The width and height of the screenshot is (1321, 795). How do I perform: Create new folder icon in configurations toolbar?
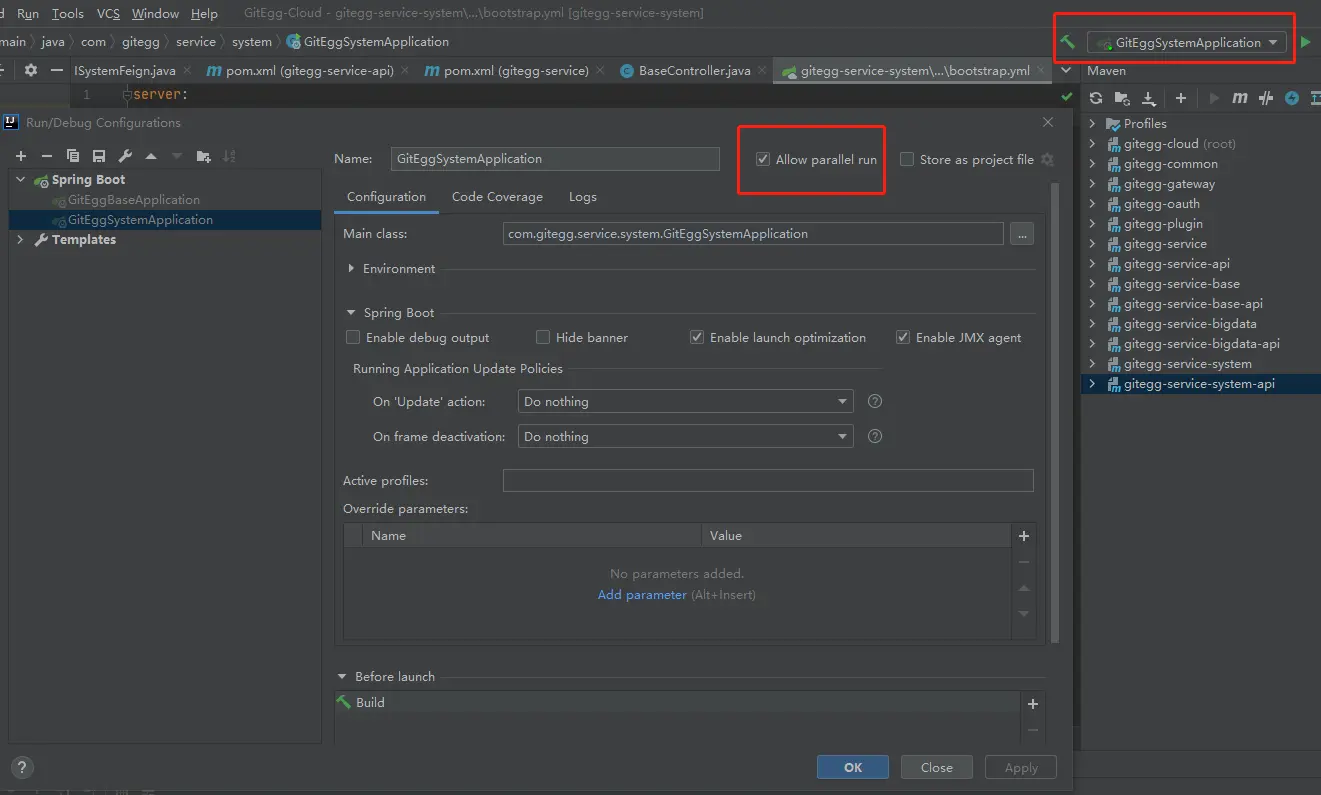(x=204, y=156)
